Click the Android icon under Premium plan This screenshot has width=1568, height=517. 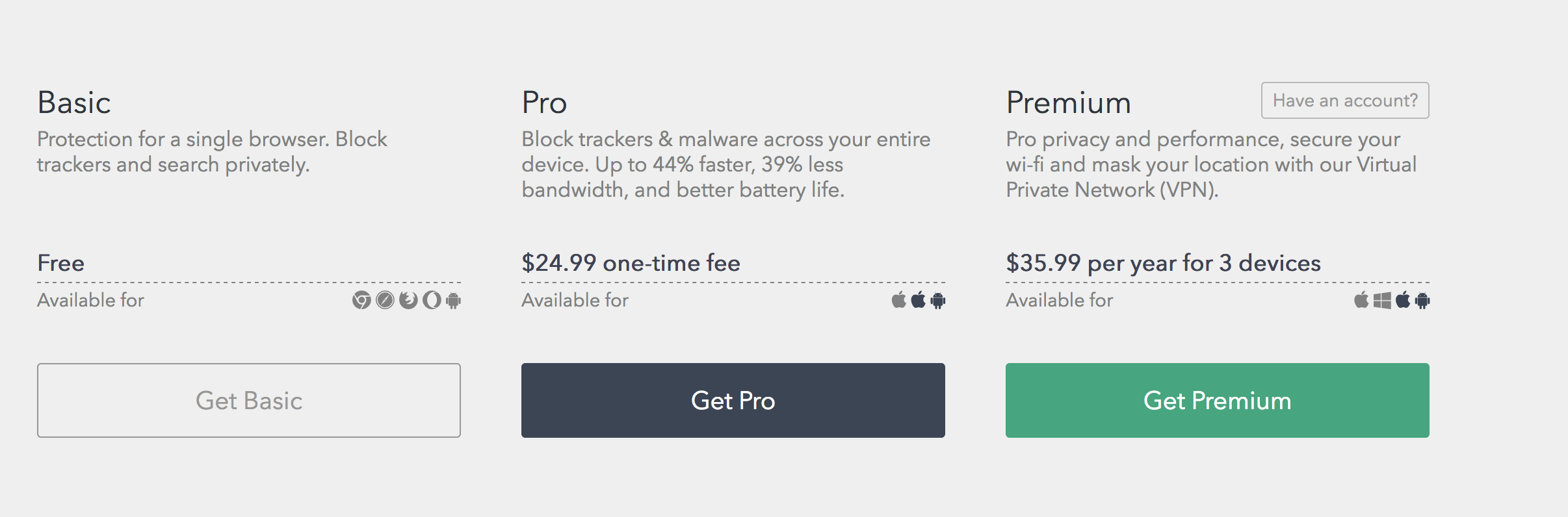(x=1422, y=300)
